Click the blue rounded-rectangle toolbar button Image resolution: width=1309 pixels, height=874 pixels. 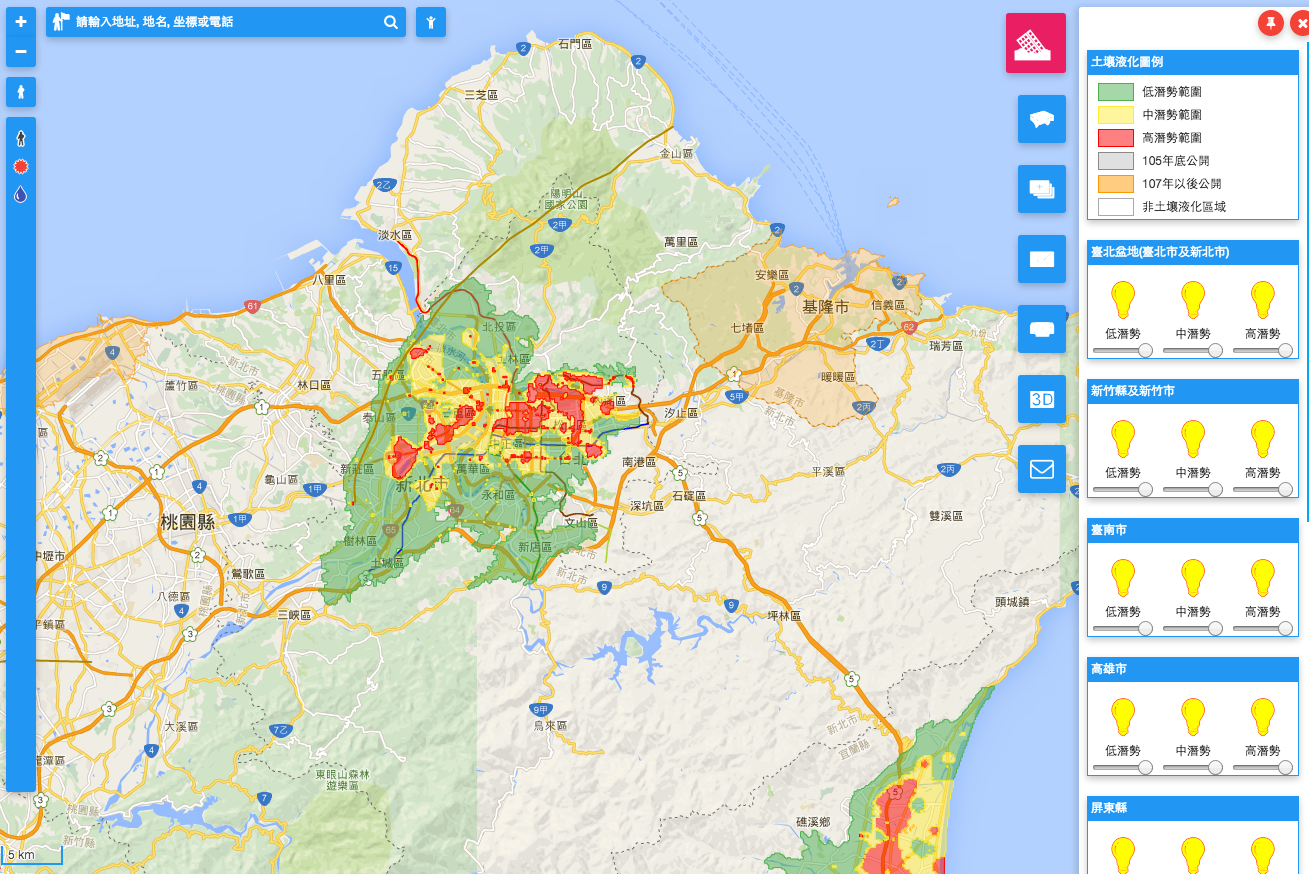click(x=1042, y=329)
